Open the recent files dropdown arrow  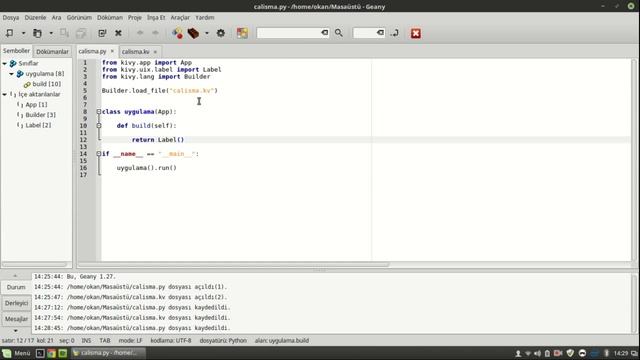[x=51, y=33]
